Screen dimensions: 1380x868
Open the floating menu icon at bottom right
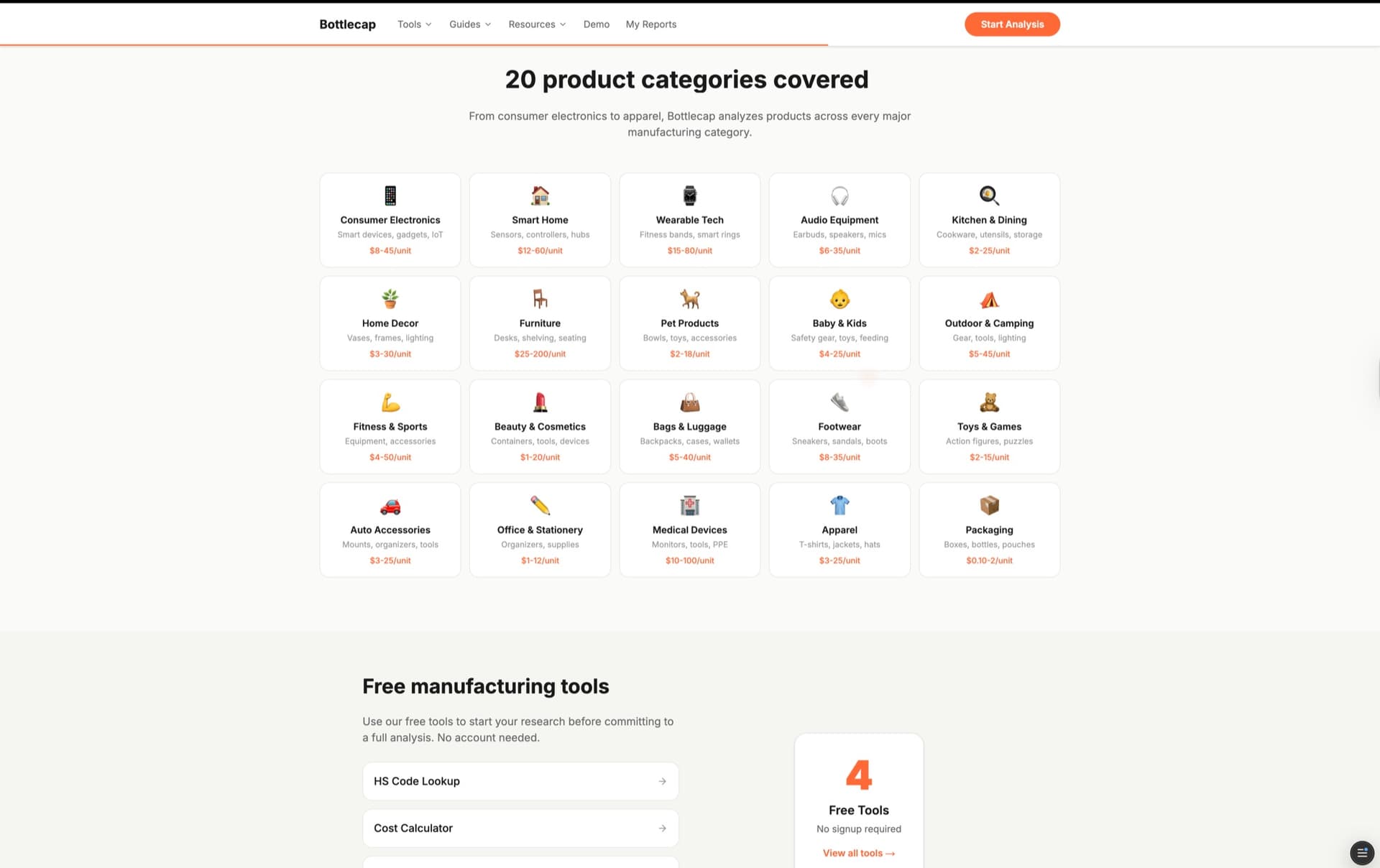click(1361, 852)
